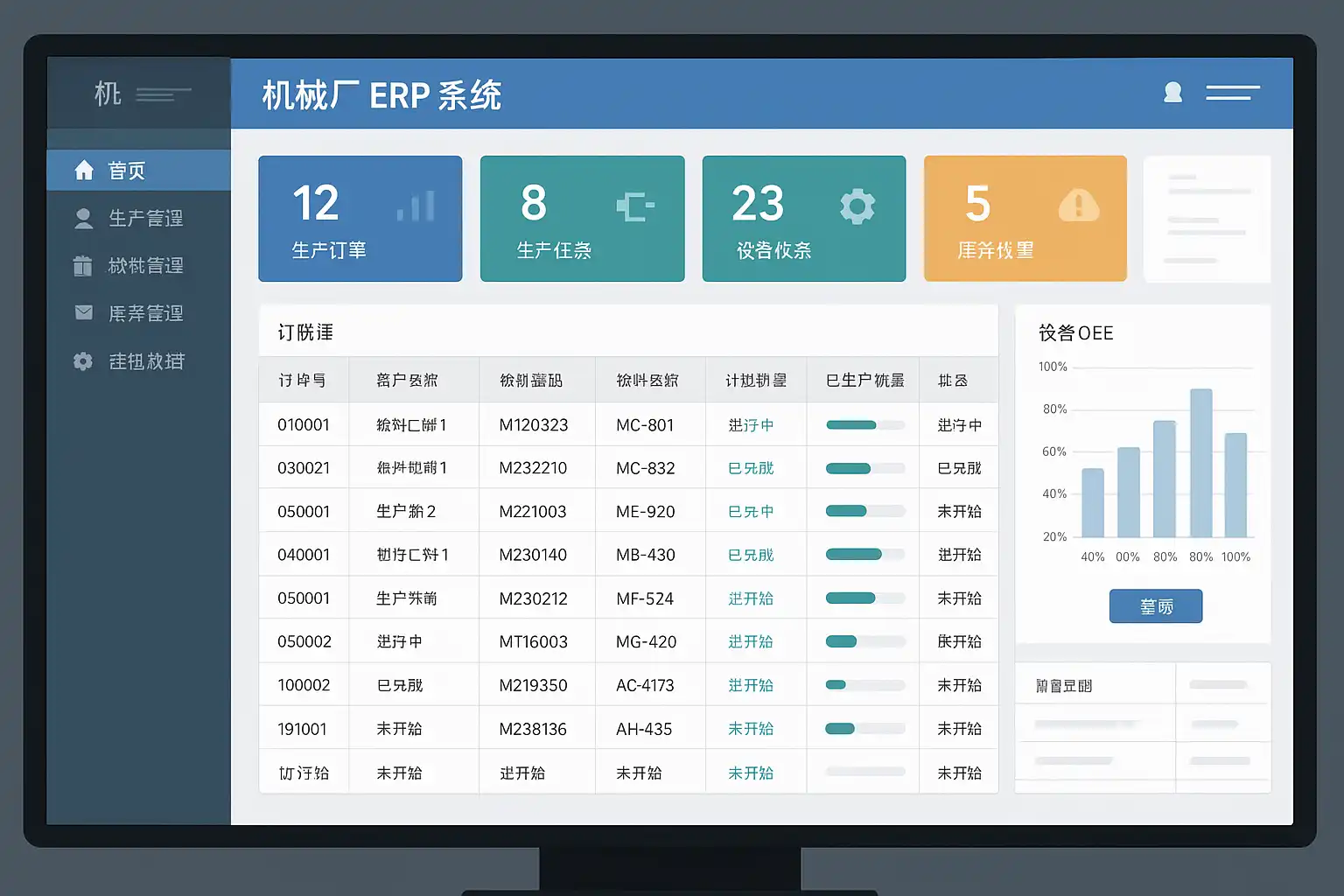Select order number 010001
Image resolution: width=1344 pixels, height=896 pixels.
[304, 425]
